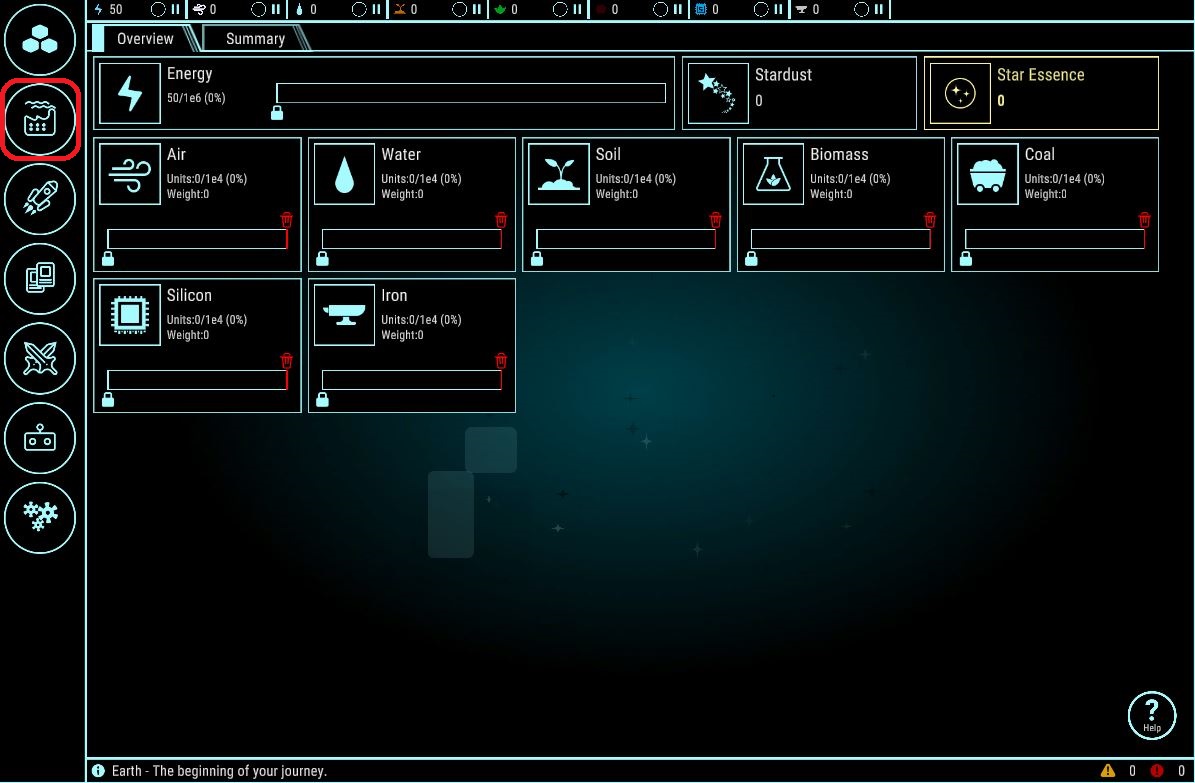The height and width of the screenshot is (783, 1195).
Task: Click the red error indicator in status bar
Action: [1157, 771]
